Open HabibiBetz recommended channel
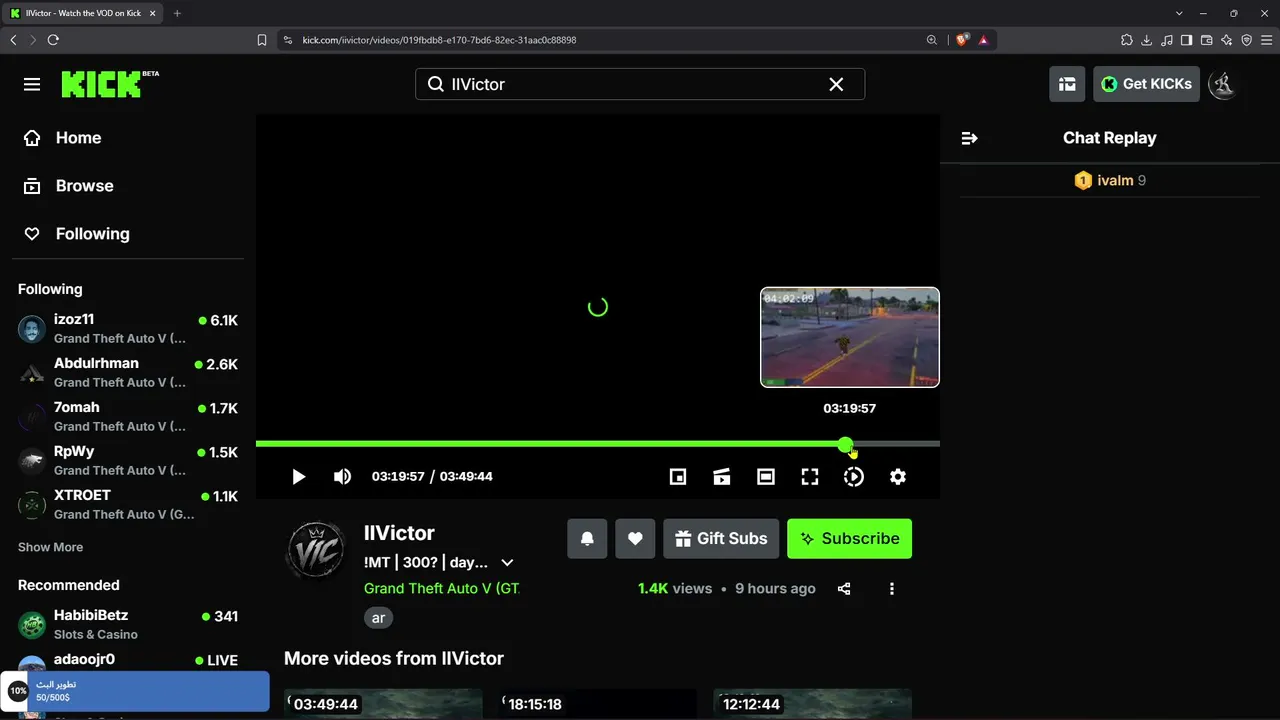Screen dimensions: 1280x720 [128, 624]
